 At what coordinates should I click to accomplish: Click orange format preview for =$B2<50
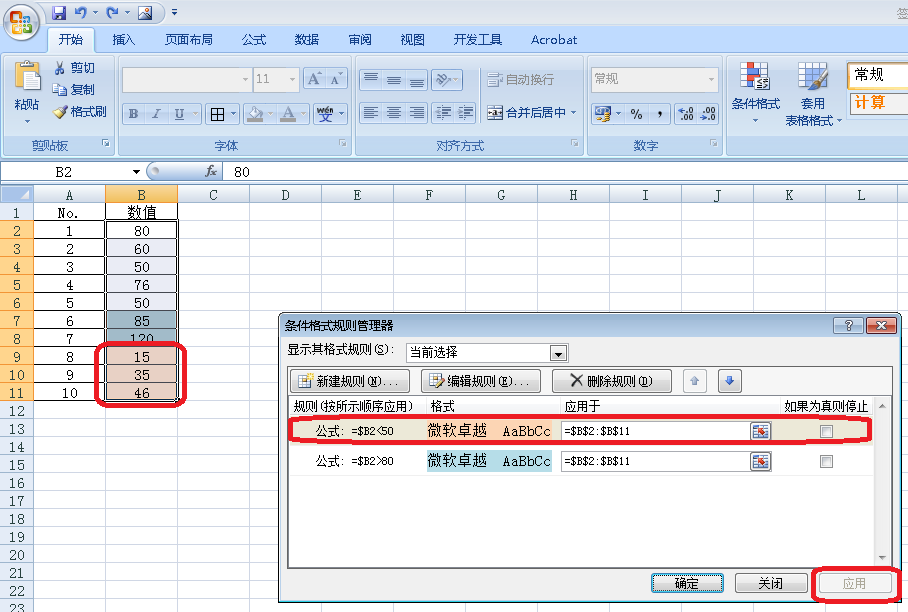pos(489,431)
